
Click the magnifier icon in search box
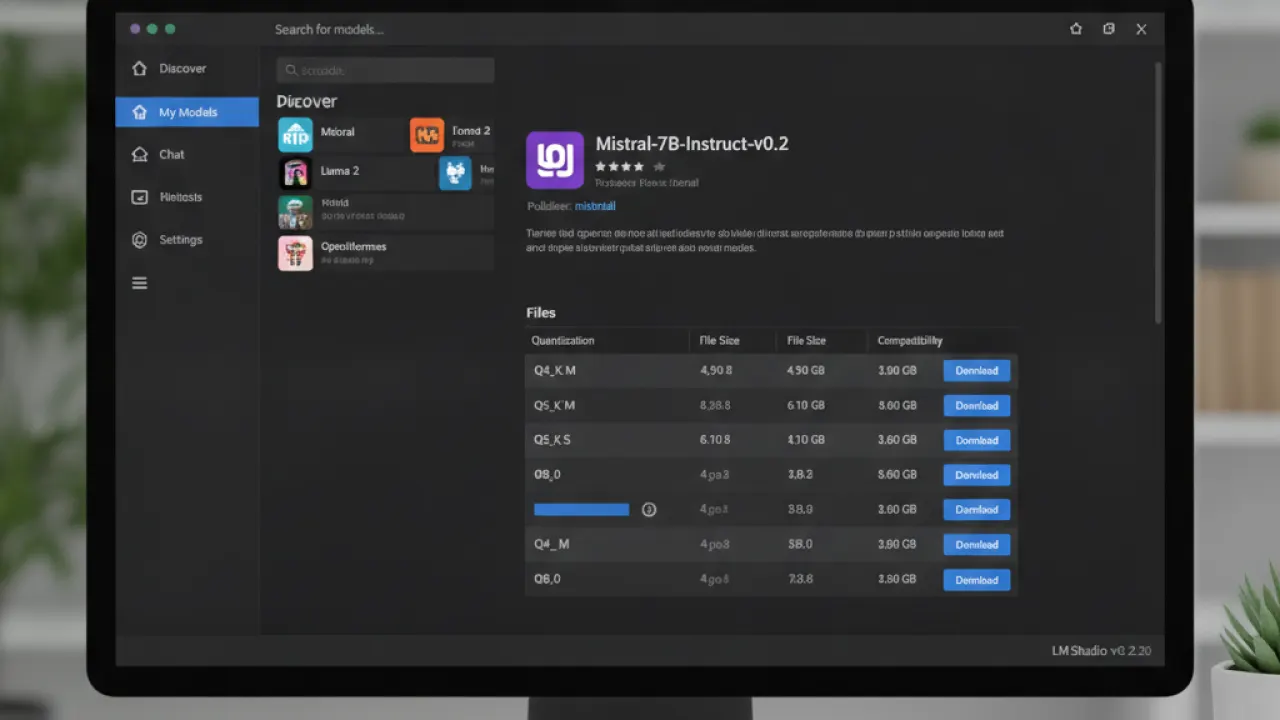click(x=291, y=70)
